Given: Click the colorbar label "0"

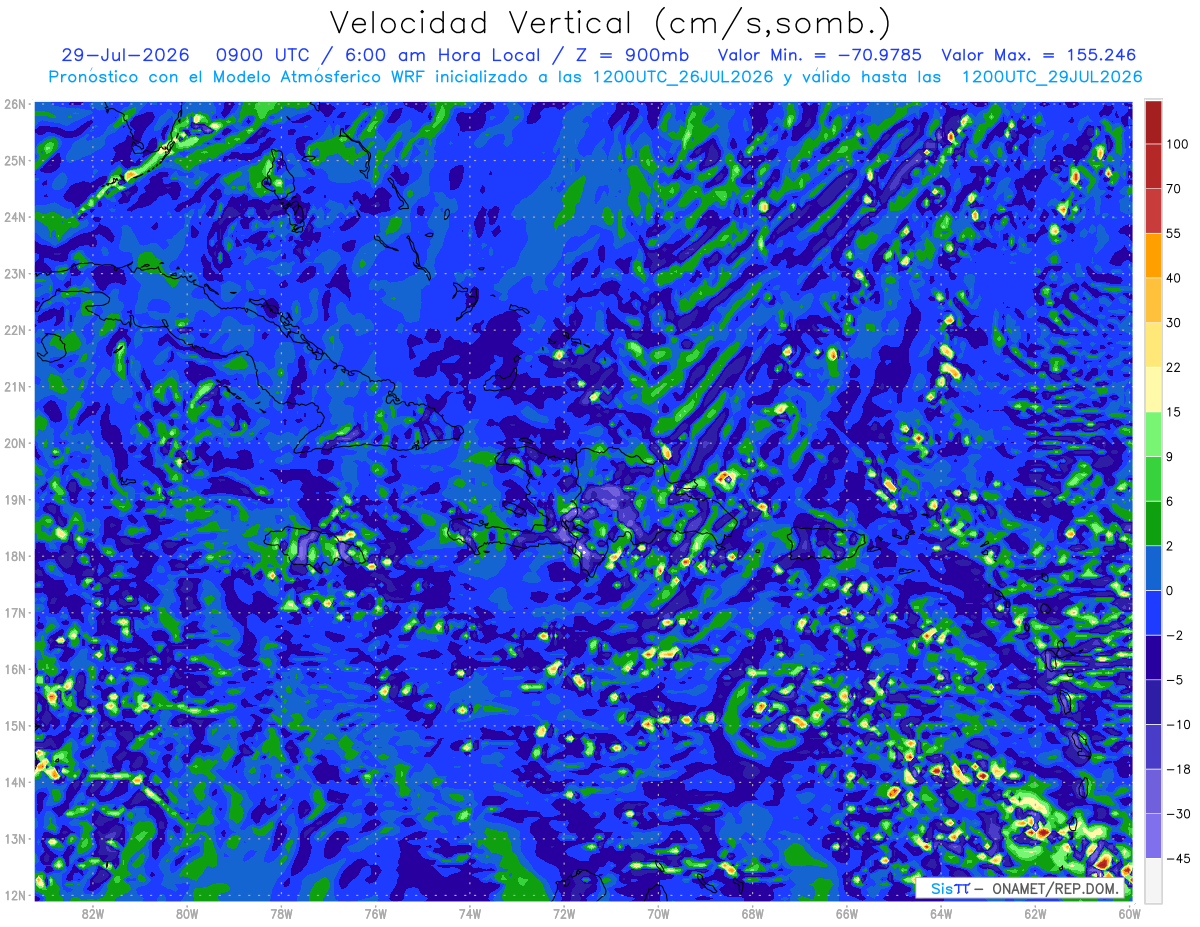Looking at the screenshot, I should pyautogui.click(x=1170, y=590).
